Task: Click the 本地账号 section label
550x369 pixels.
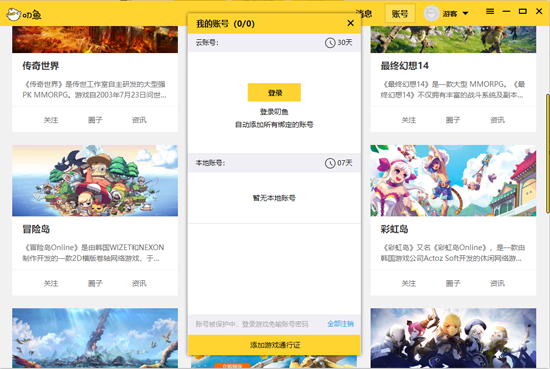Action: coord(210,163)
